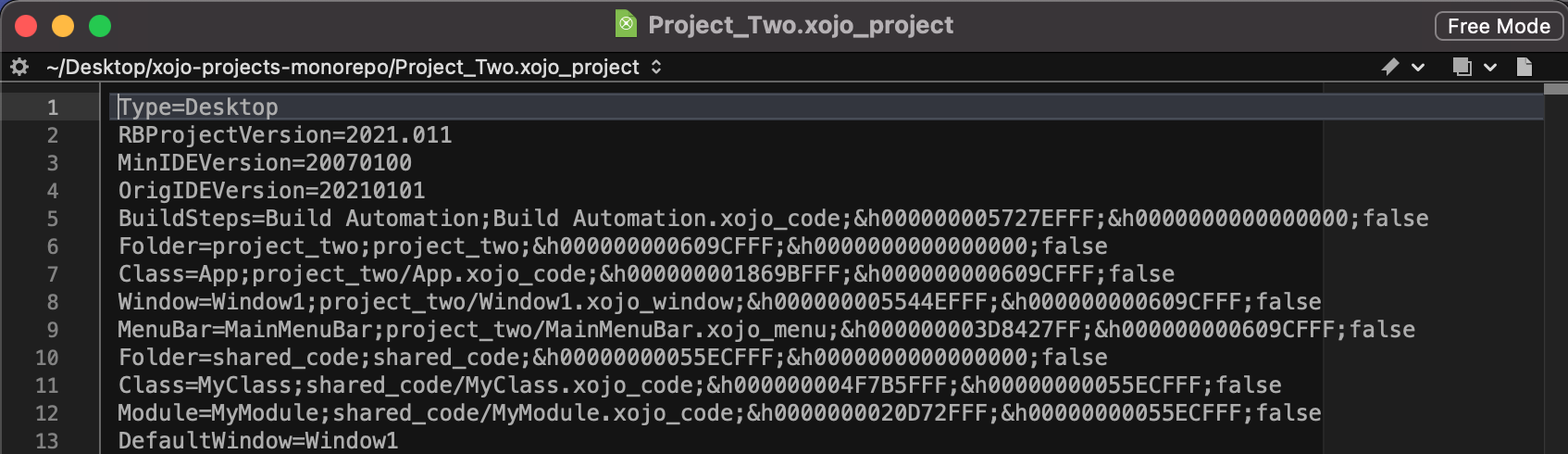Image resolution: width=1568 pixels, height=454 pixels.
Task: Click the green document proxy icon in title
Action: (627, 24)
